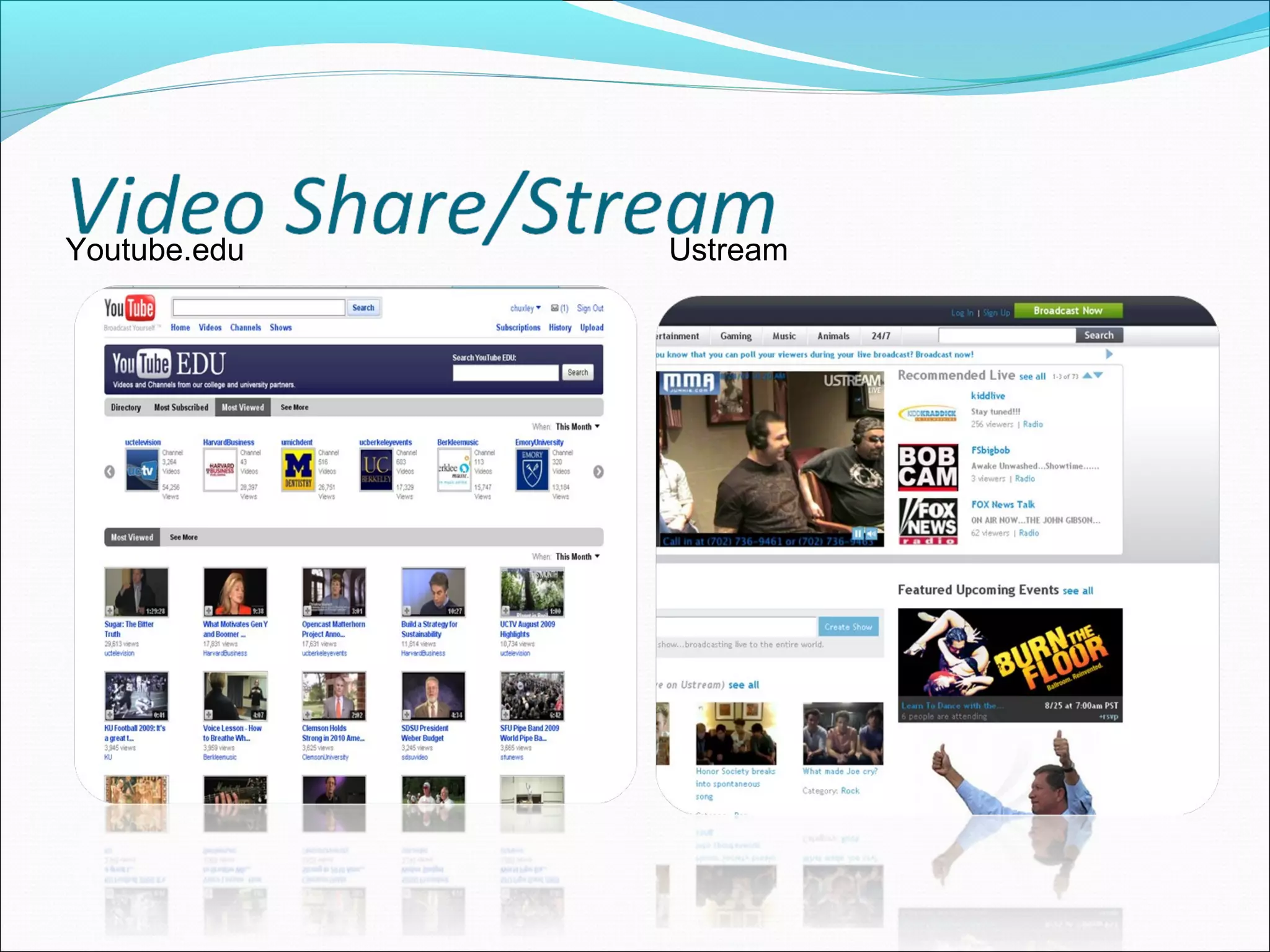Open YouTube Videos tab
Viewport: 1270px width, 952px height.
210,327
